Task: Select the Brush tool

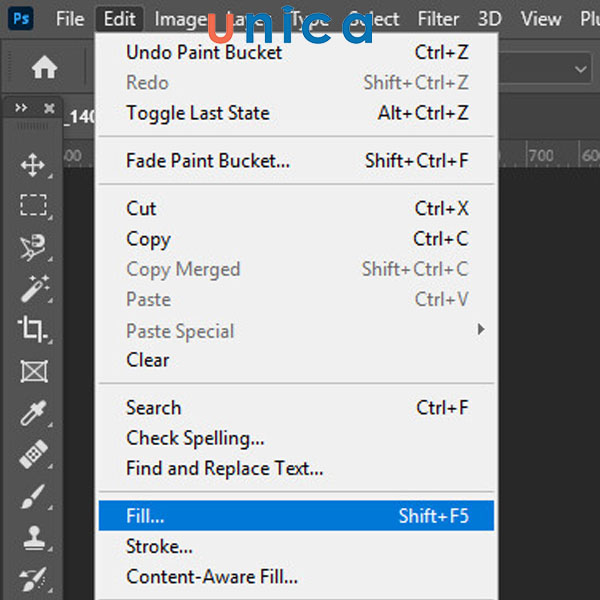Action: click(x=33, y=497)
